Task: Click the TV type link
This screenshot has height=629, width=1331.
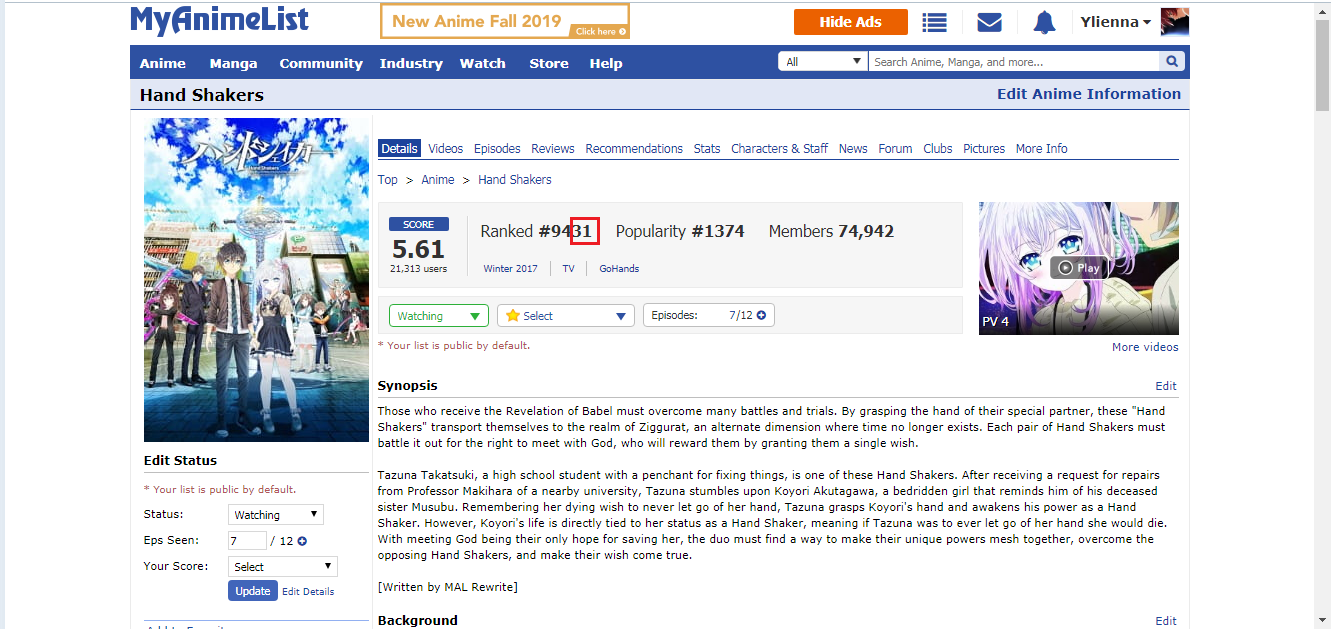Action: pyautogui.click(x=568, y=268)
